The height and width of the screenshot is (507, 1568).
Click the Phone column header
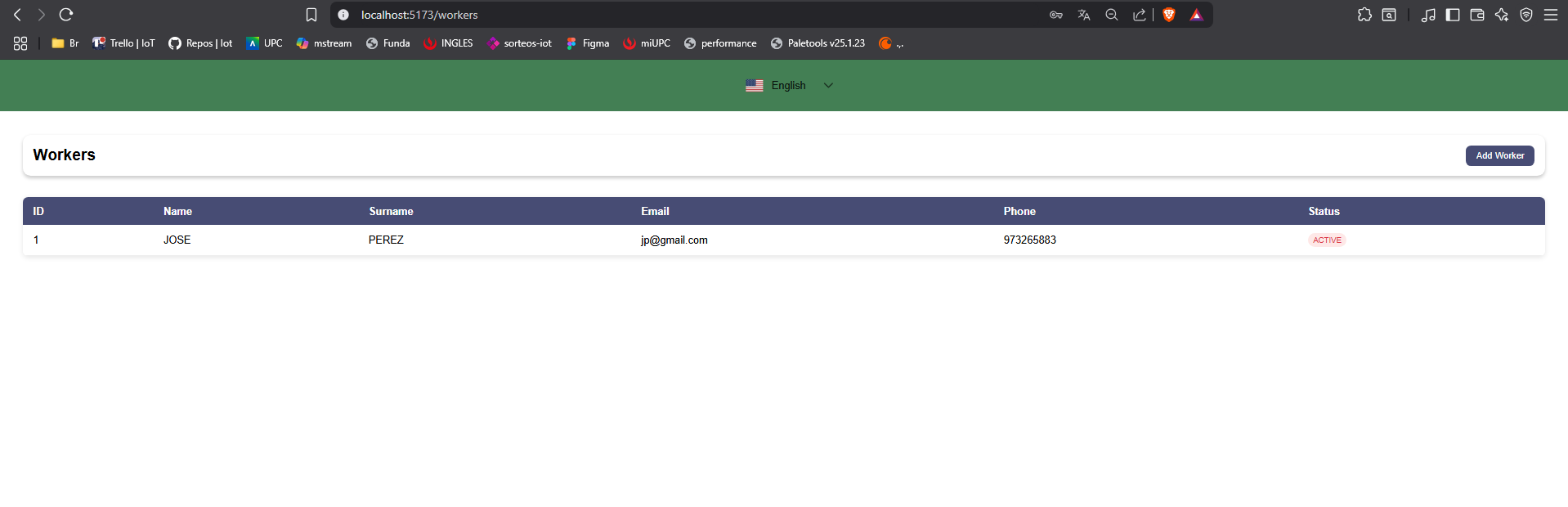coord(1019,211)
